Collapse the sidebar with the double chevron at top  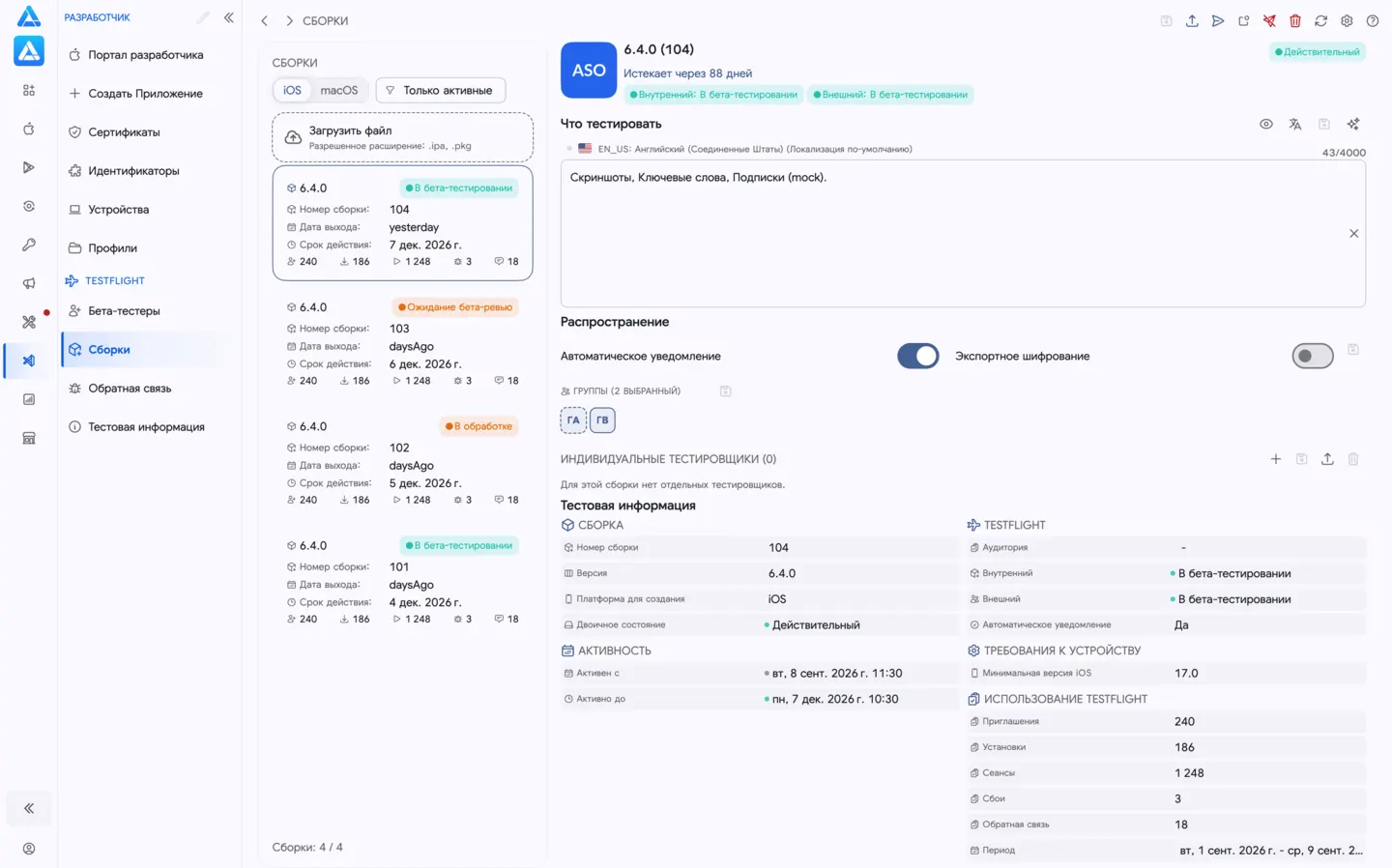[x=229, y=17]
